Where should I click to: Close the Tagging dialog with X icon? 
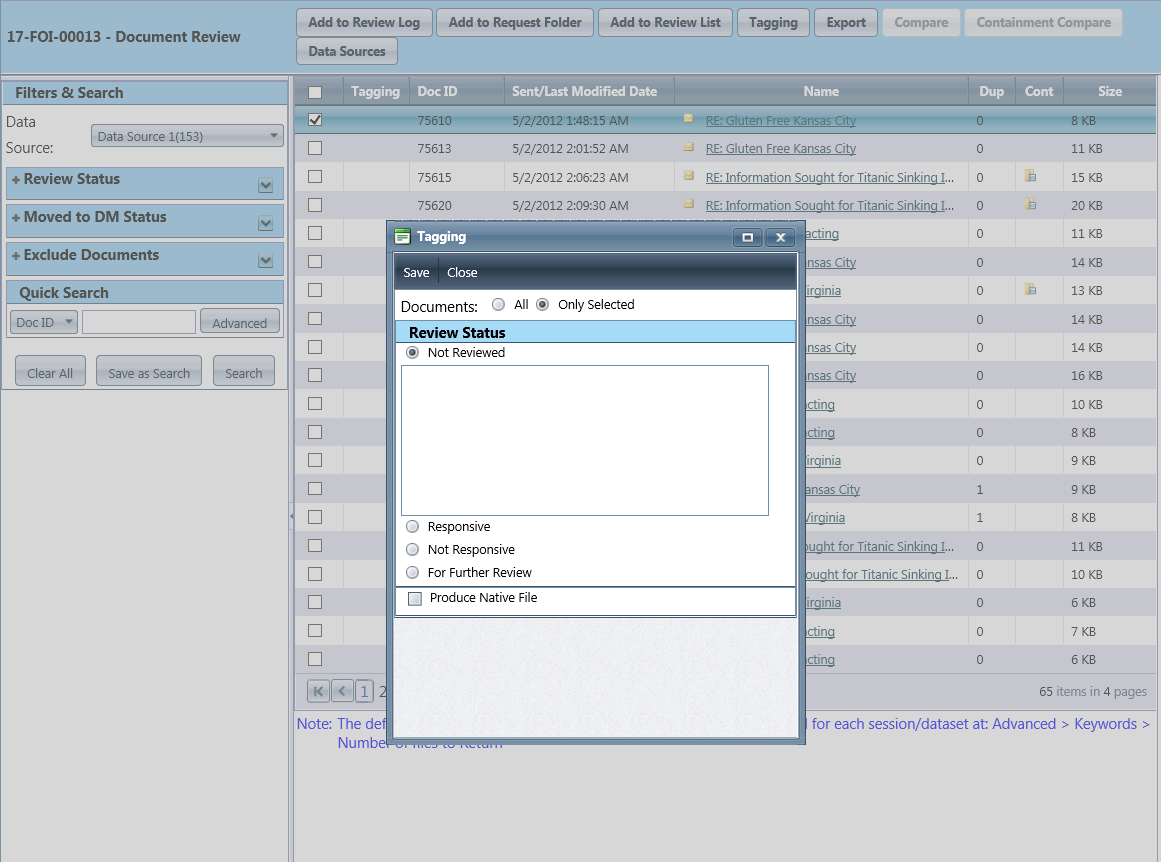click(x=781, y=237)
